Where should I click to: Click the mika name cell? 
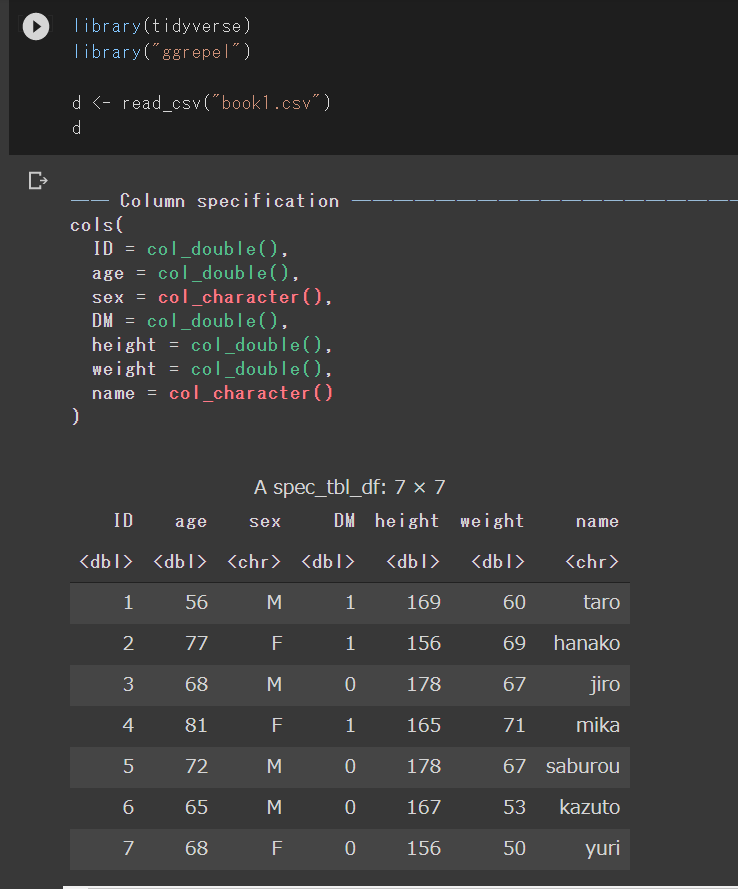point(598,725)
